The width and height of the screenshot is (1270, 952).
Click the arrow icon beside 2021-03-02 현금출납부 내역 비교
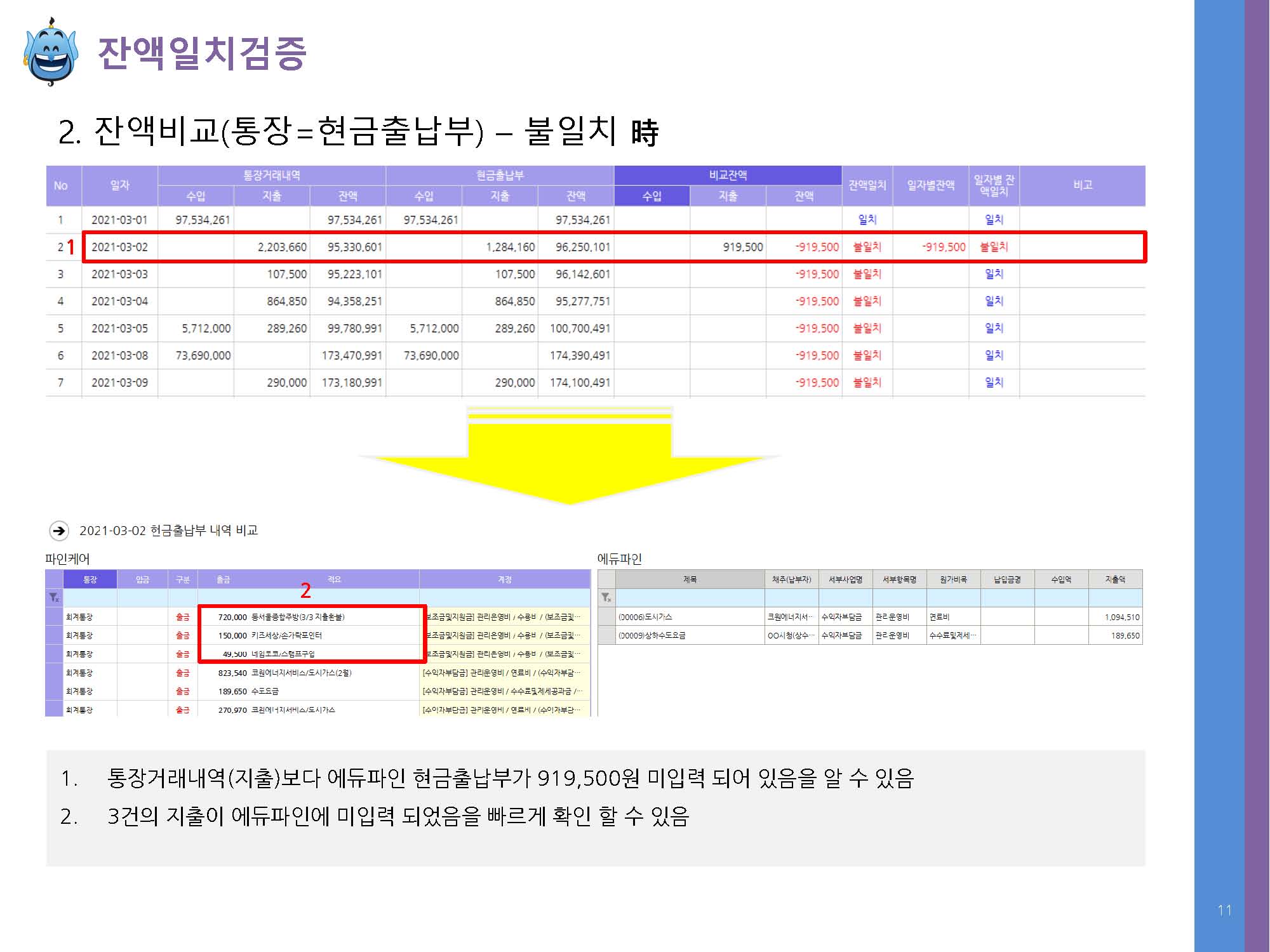[x=59, y=531]
